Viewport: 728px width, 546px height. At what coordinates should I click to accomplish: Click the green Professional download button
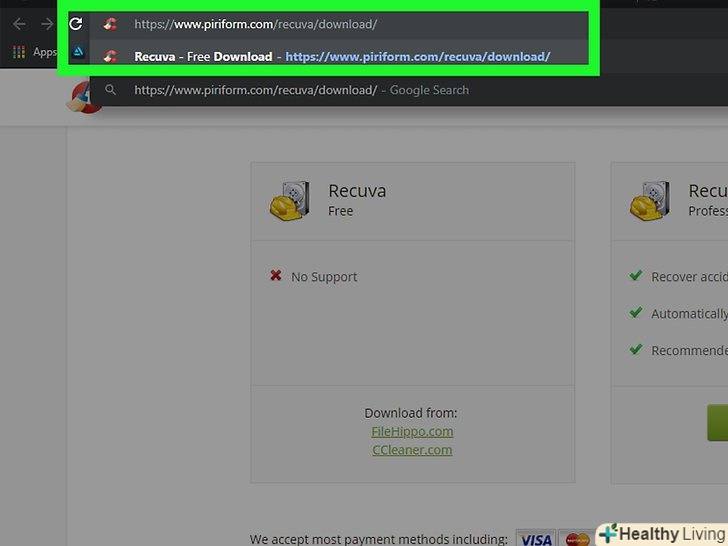point(717,422)
